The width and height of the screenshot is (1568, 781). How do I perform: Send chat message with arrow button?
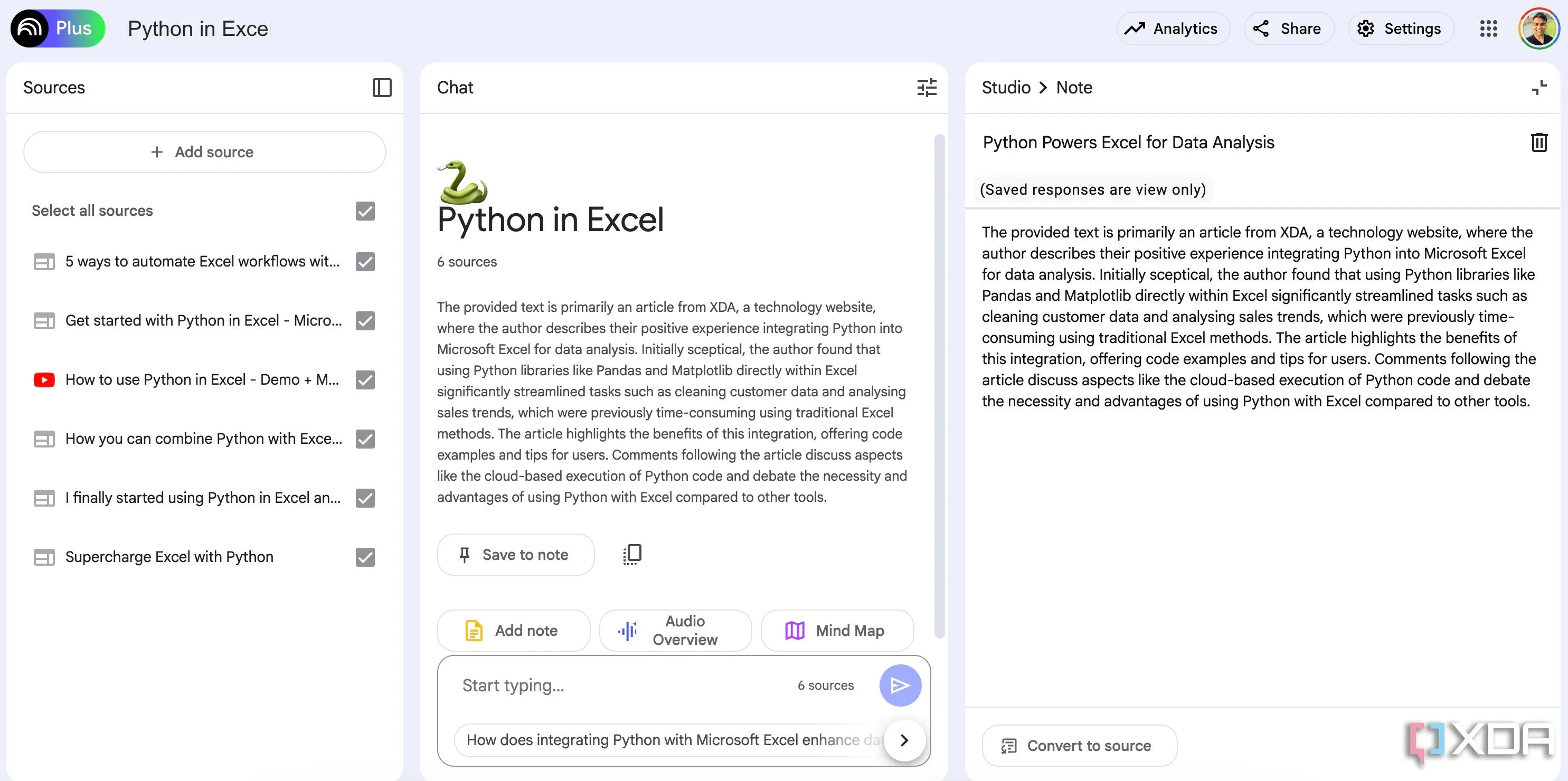[900, 685]
